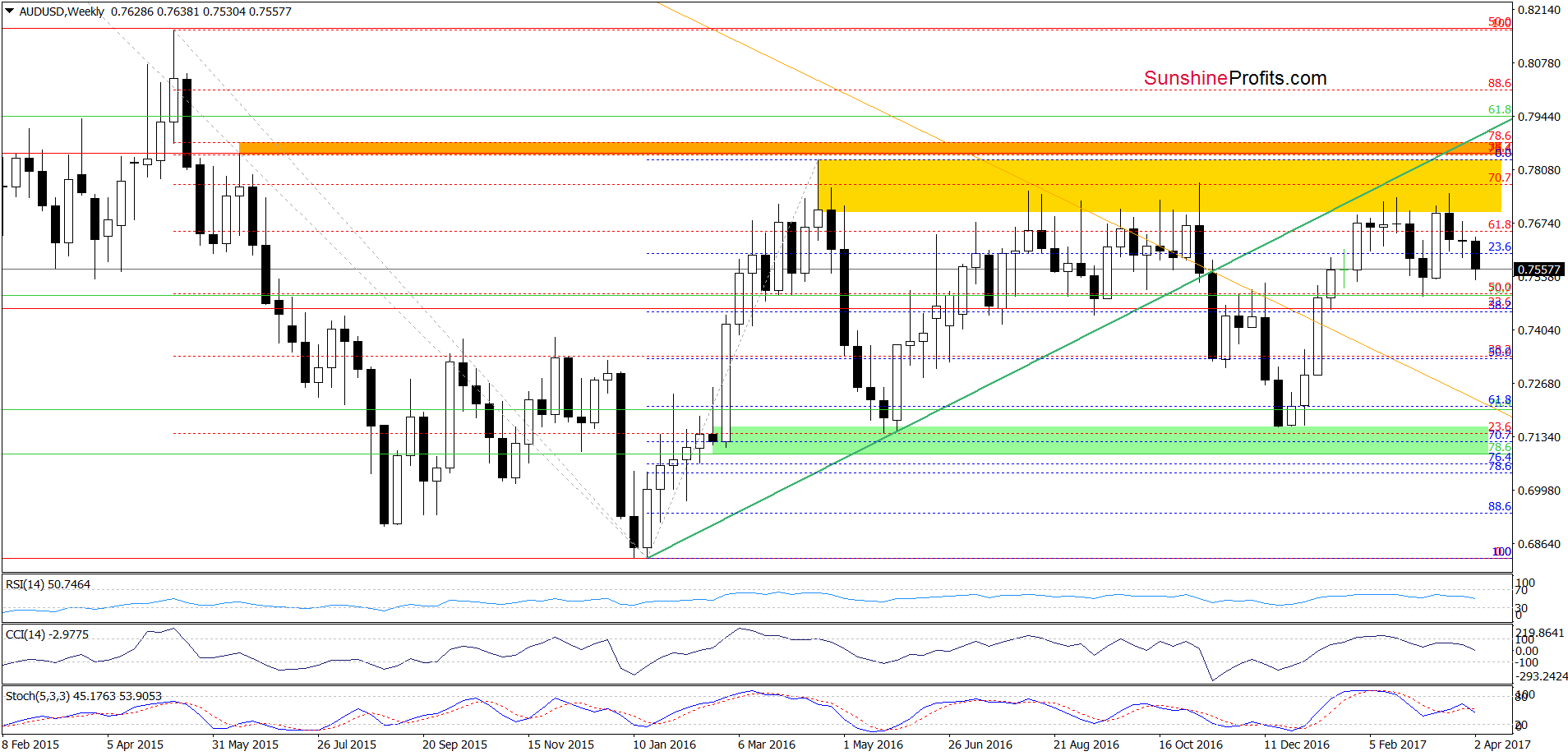Select the Stoch(5,3,3) indicator label

point(83,696)
